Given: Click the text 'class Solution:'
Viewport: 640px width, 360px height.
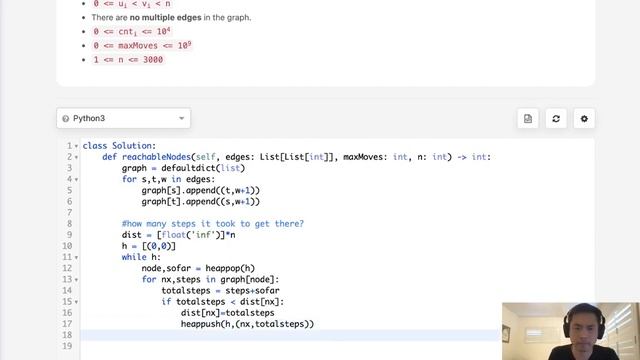Looking at the screenshot, I should click(119, 146).
